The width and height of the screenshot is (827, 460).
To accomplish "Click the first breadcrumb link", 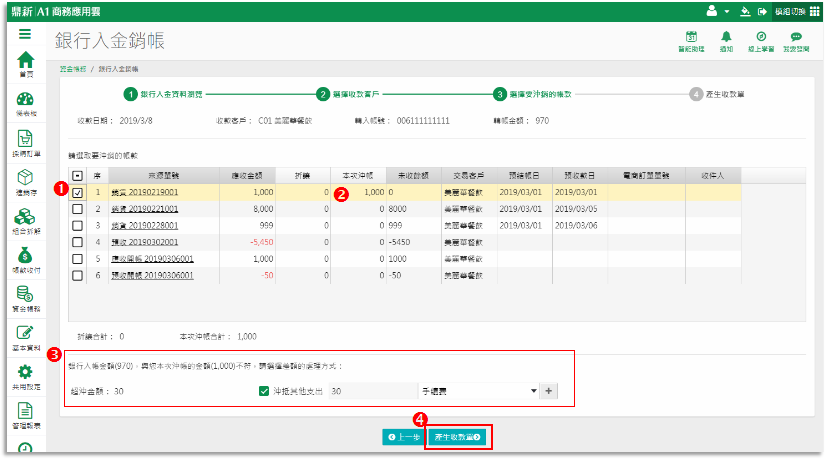I will point(73,69).
